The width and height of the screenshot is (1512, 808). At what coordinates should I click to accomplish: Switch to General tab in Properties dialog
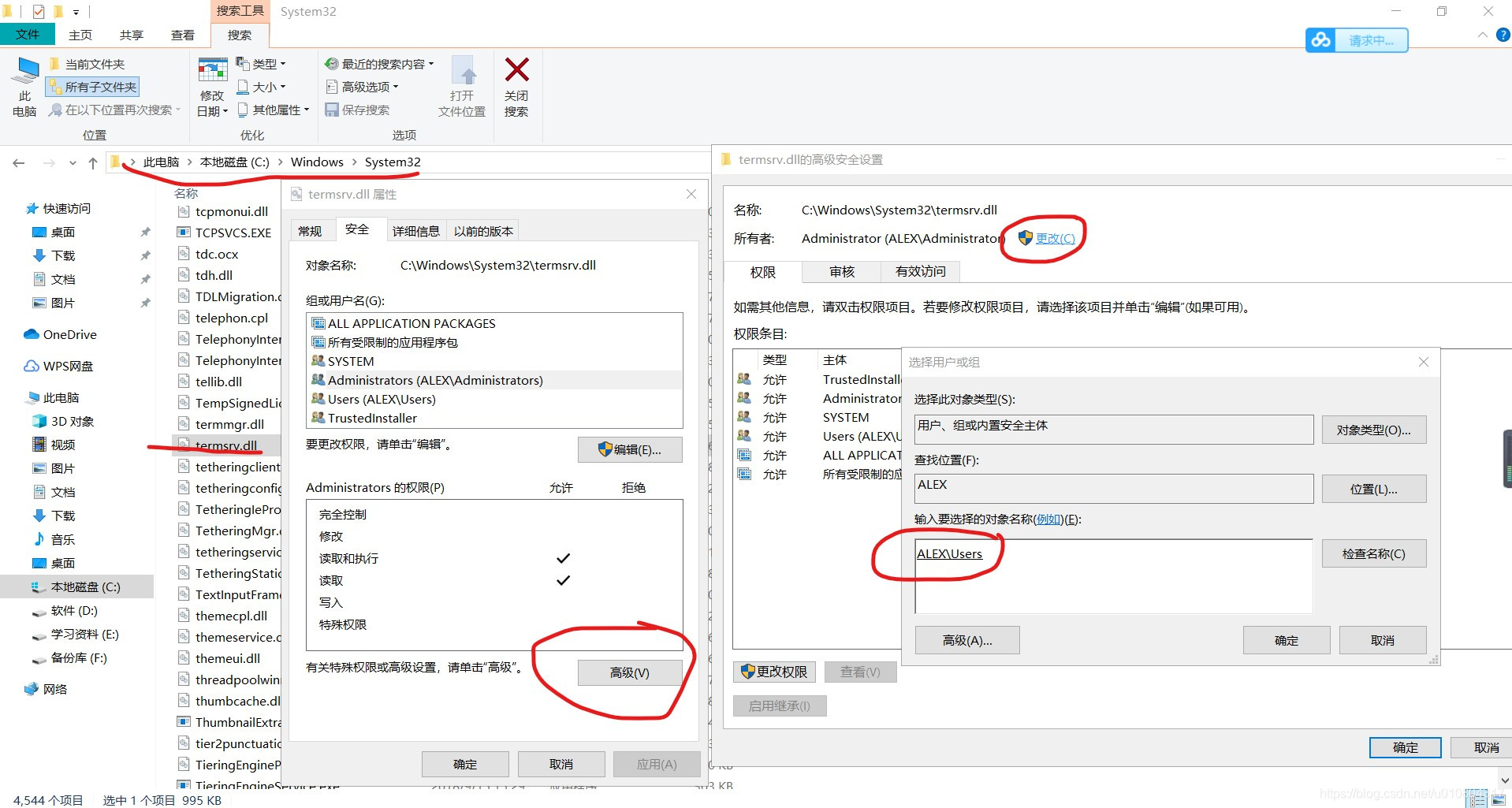click(x=310, y=231)
